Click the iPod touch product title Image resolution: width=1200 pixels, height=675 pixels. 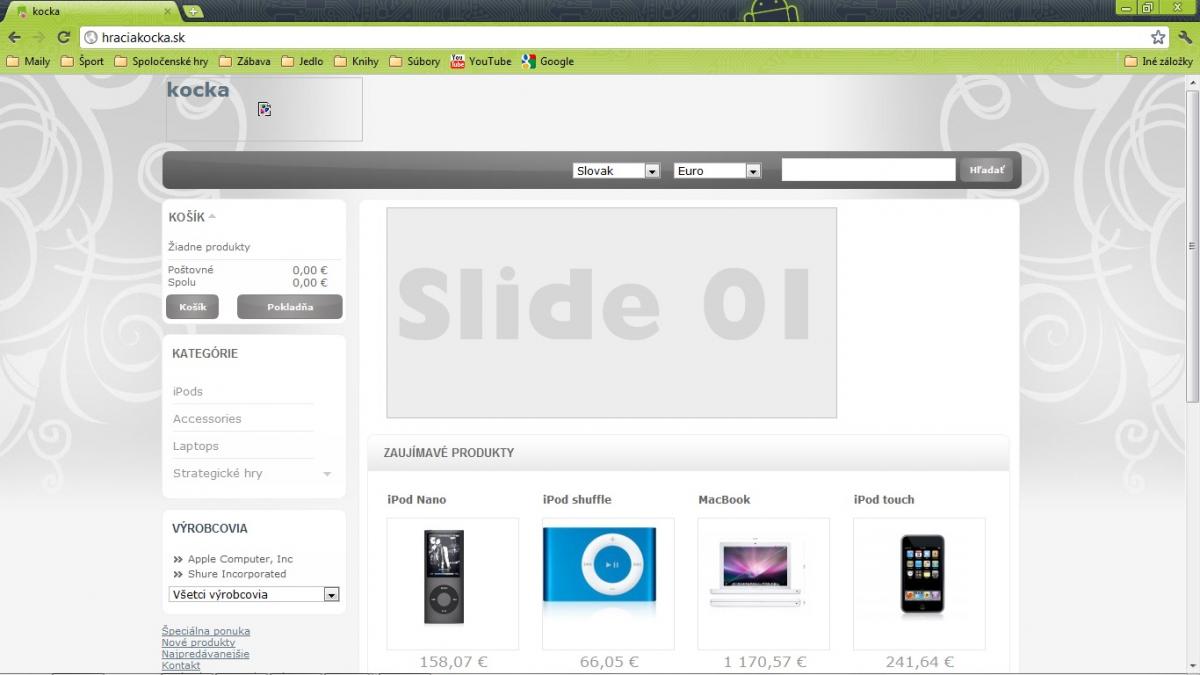pos(884,499)
